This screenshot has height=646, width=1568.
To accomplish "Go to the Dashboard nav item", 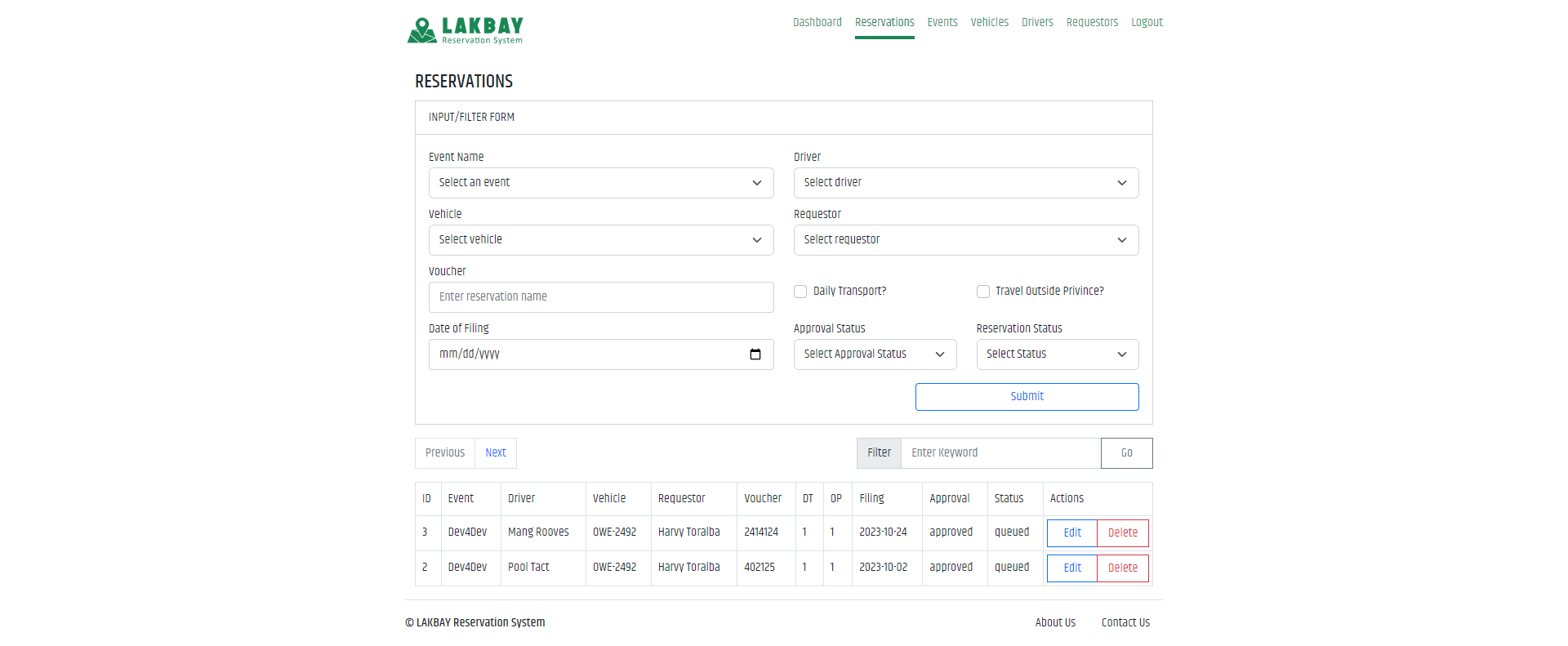I will coord(817,22).
